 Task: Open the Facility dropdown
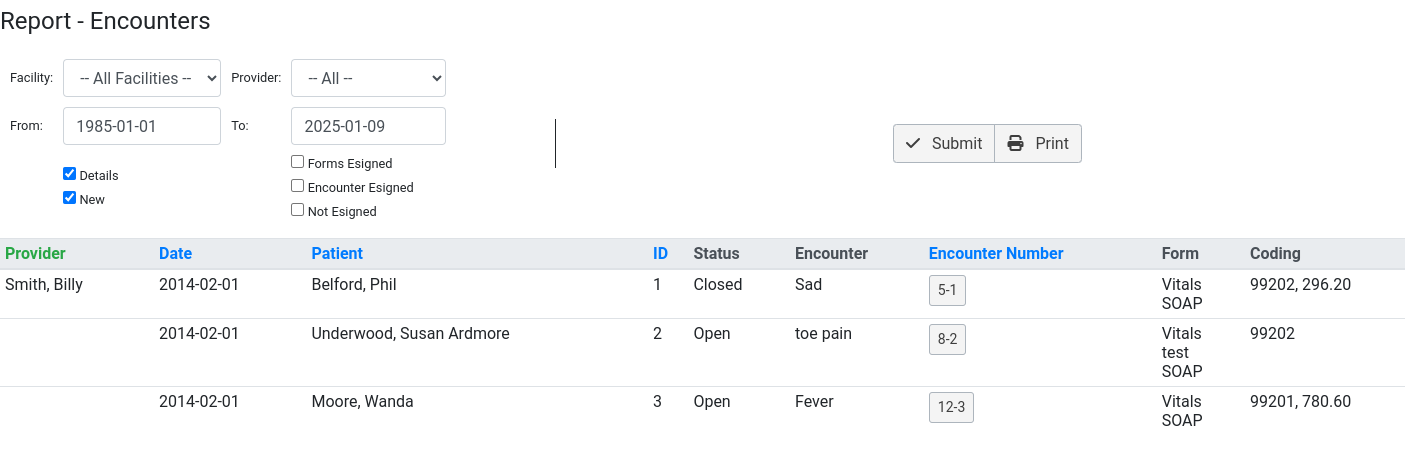coord(142,78)
